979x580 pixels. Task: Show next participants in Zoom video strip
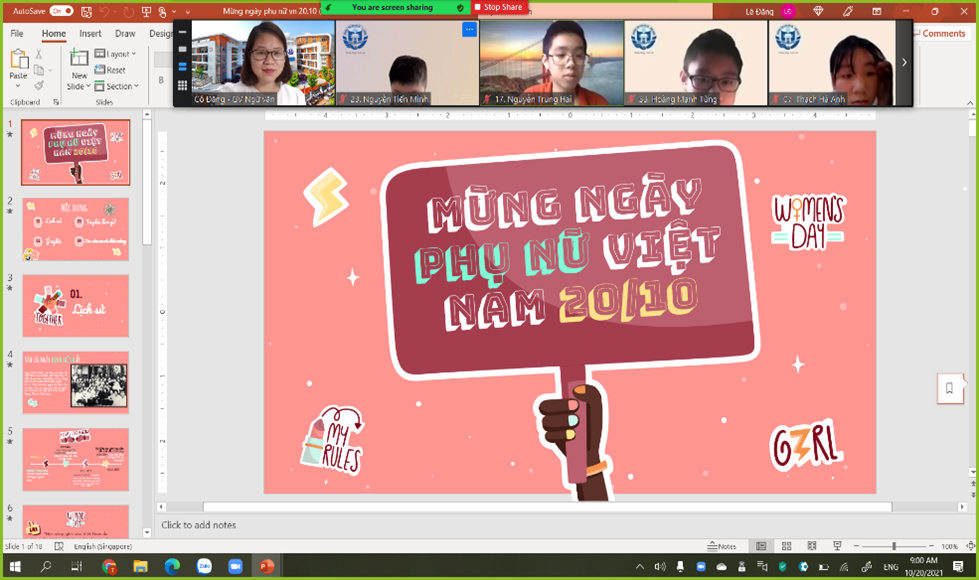[x=904, y=62]
